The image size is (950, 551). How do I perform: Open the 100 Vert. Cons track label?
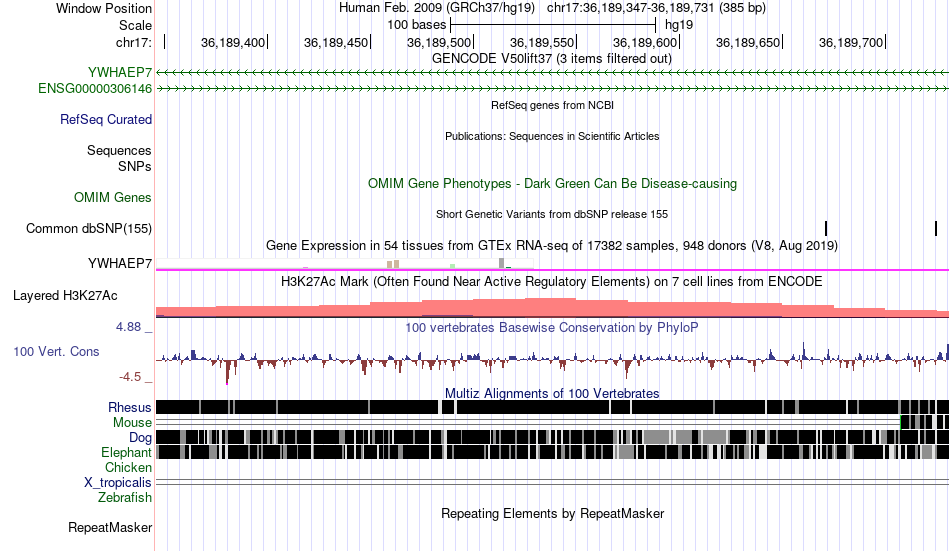(56, 352)
